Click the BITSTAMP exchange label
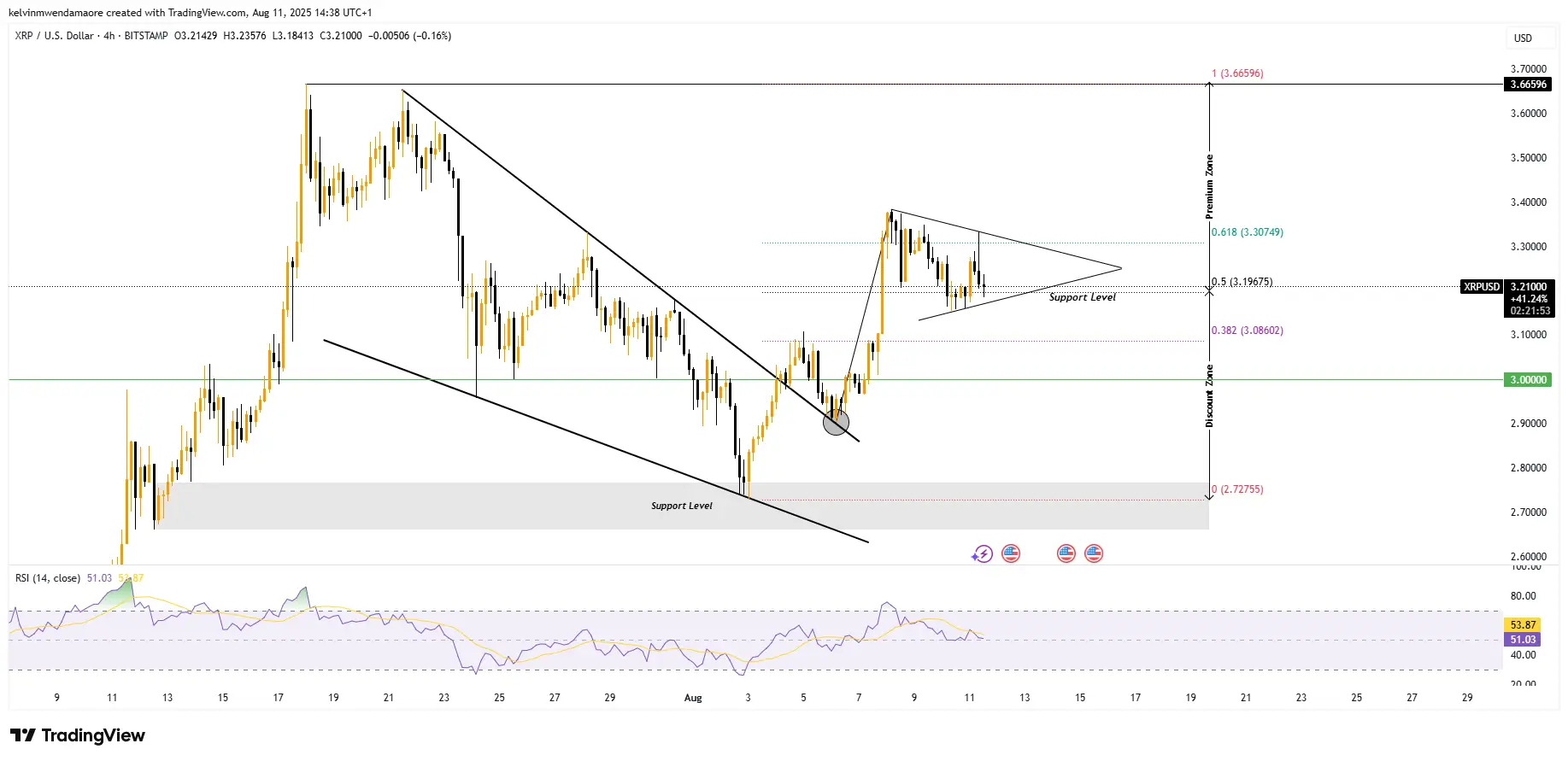1568x761 pixels. click(146, 36)
